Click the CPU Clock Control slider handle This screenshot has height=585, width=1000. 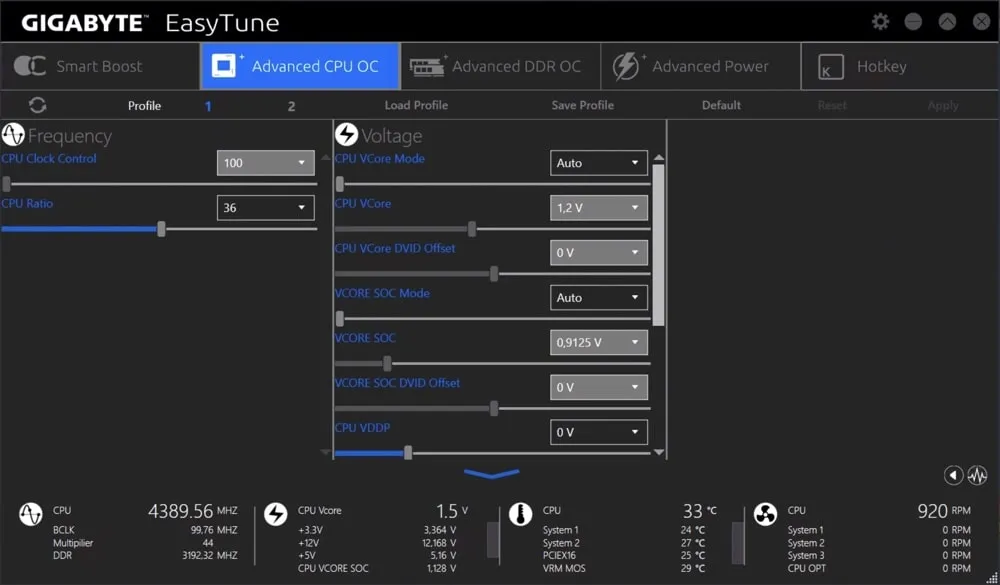coord(6,184)
